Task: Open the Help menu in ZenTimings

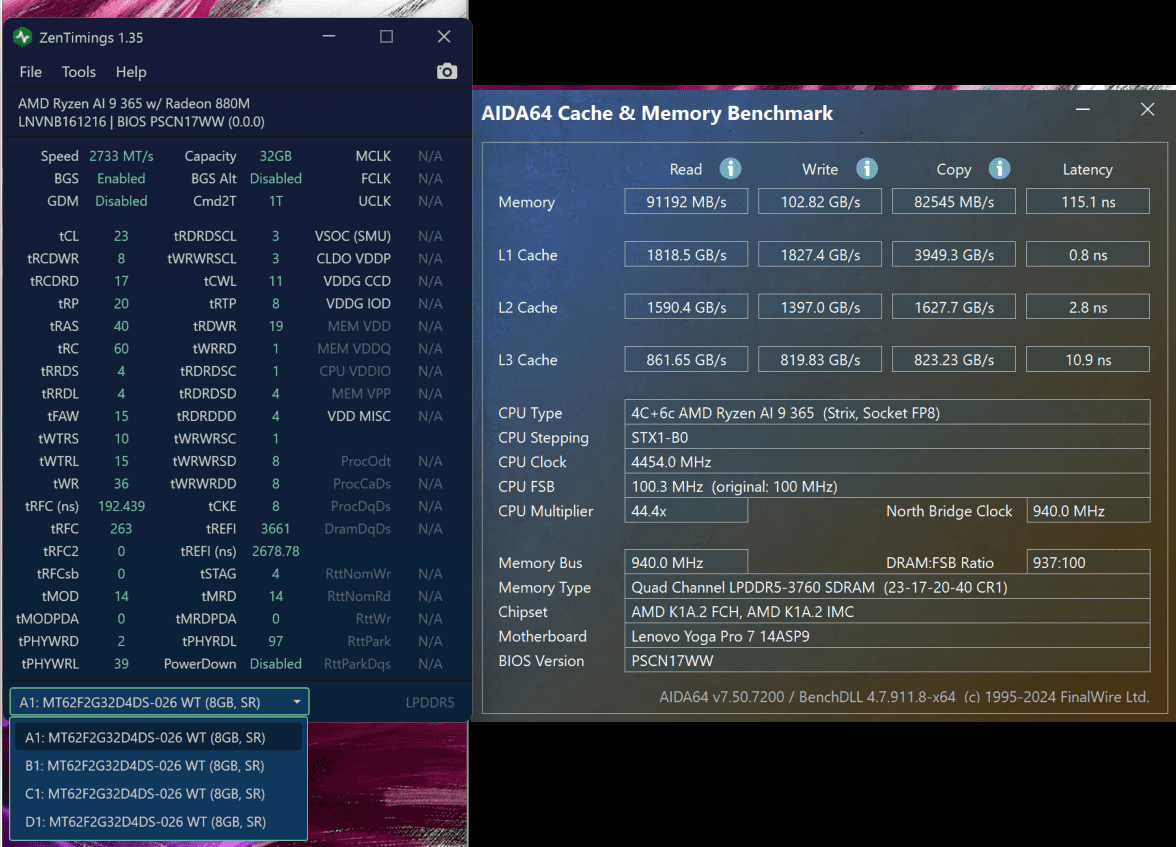Action: click(130, 72)
